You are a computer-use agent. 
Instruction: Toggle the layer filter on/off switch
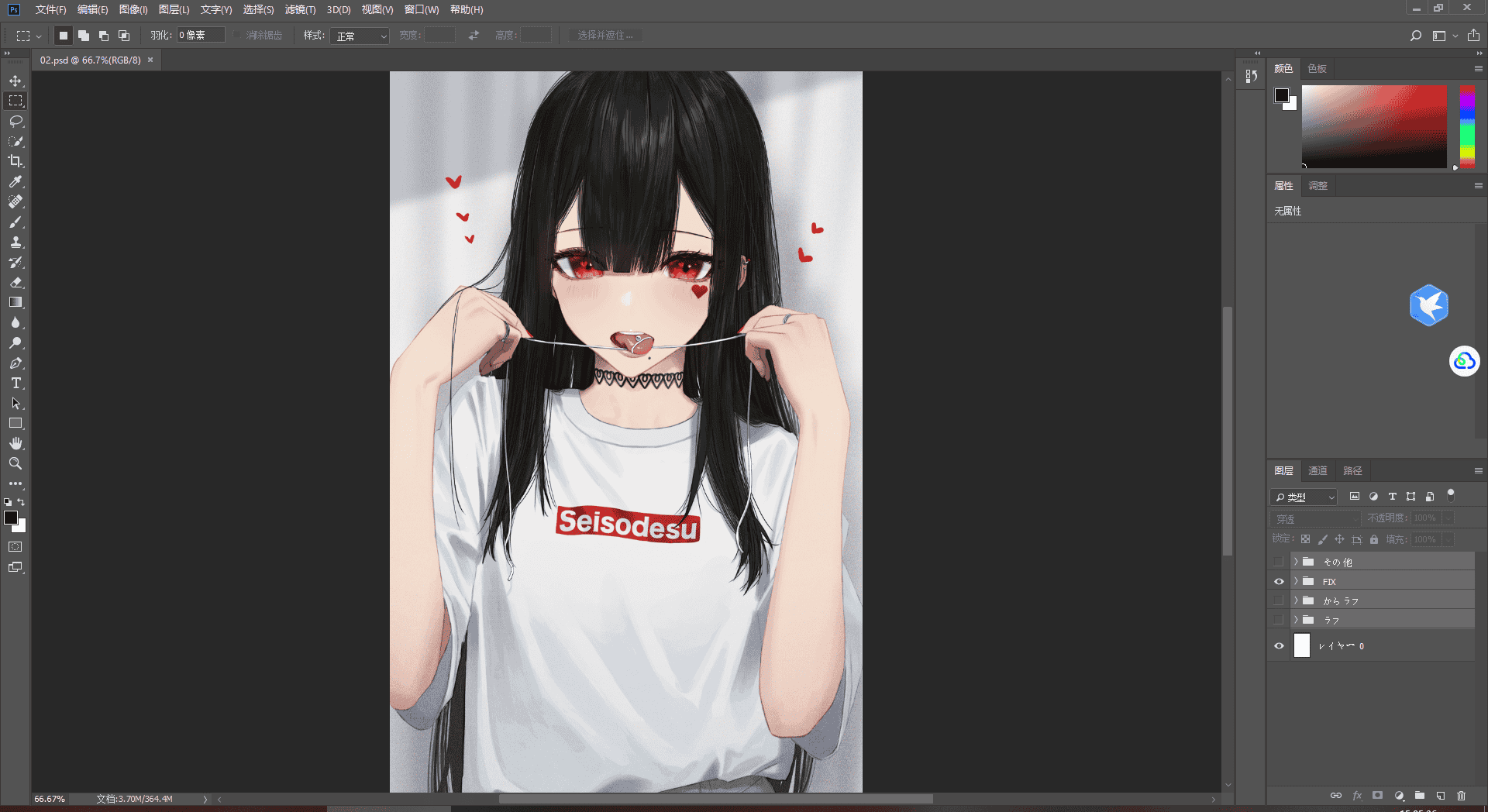(x=1451, y=496)
